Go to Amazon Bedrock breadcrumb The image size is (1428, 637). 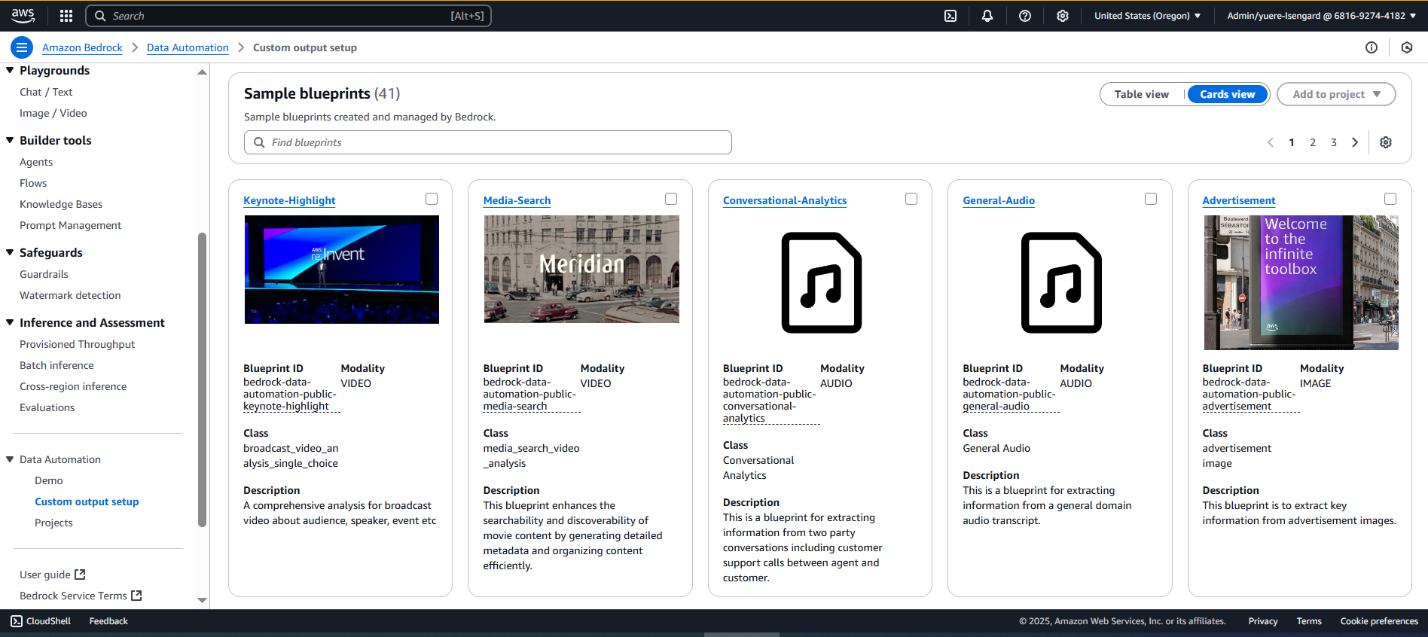point(82,47)
